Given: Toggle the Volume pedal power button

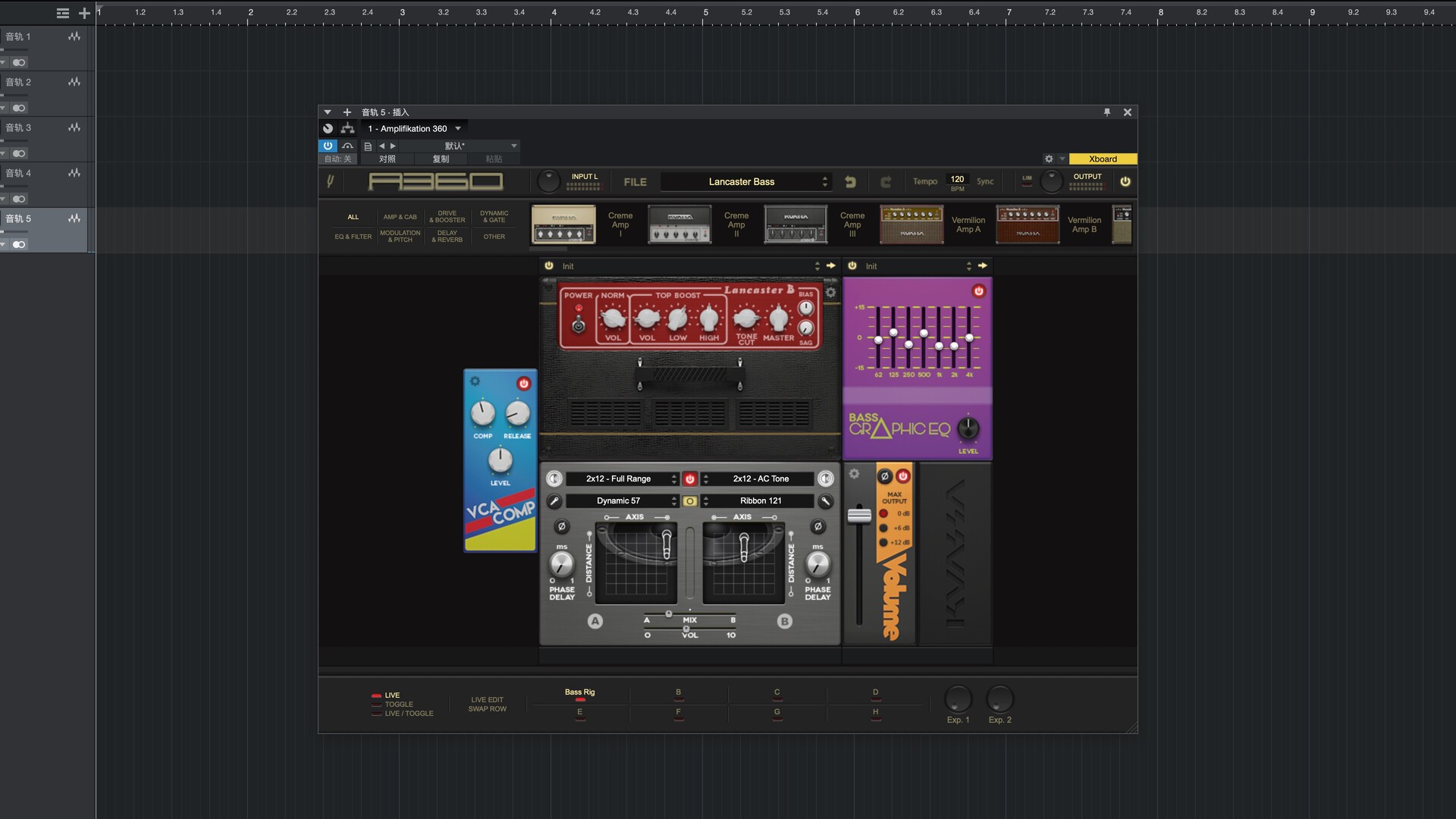Looking at the screenshot, I should pos(902,476).
